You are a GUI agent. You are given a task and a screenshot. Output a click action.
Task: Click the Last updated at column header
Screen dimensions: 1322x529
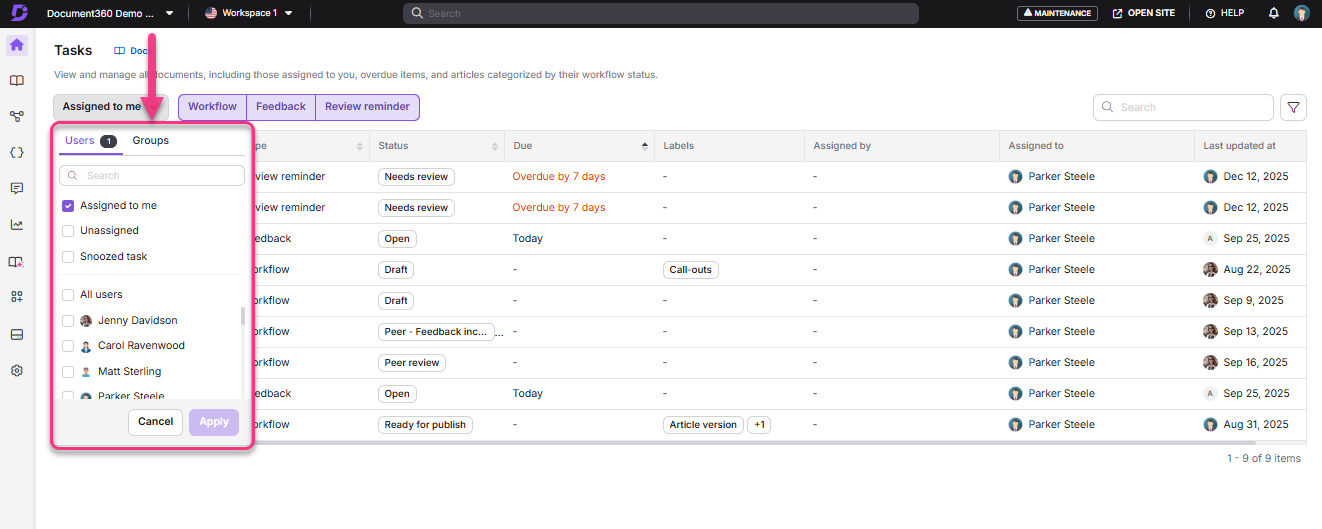click(x=1250, y=146)
